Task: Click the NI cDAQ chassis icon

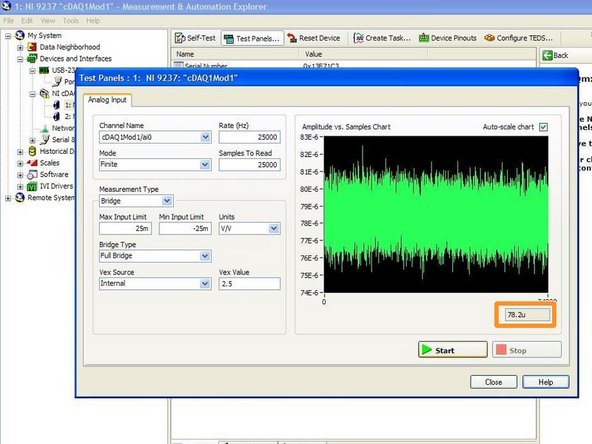Action: click(x=44, y=93)
